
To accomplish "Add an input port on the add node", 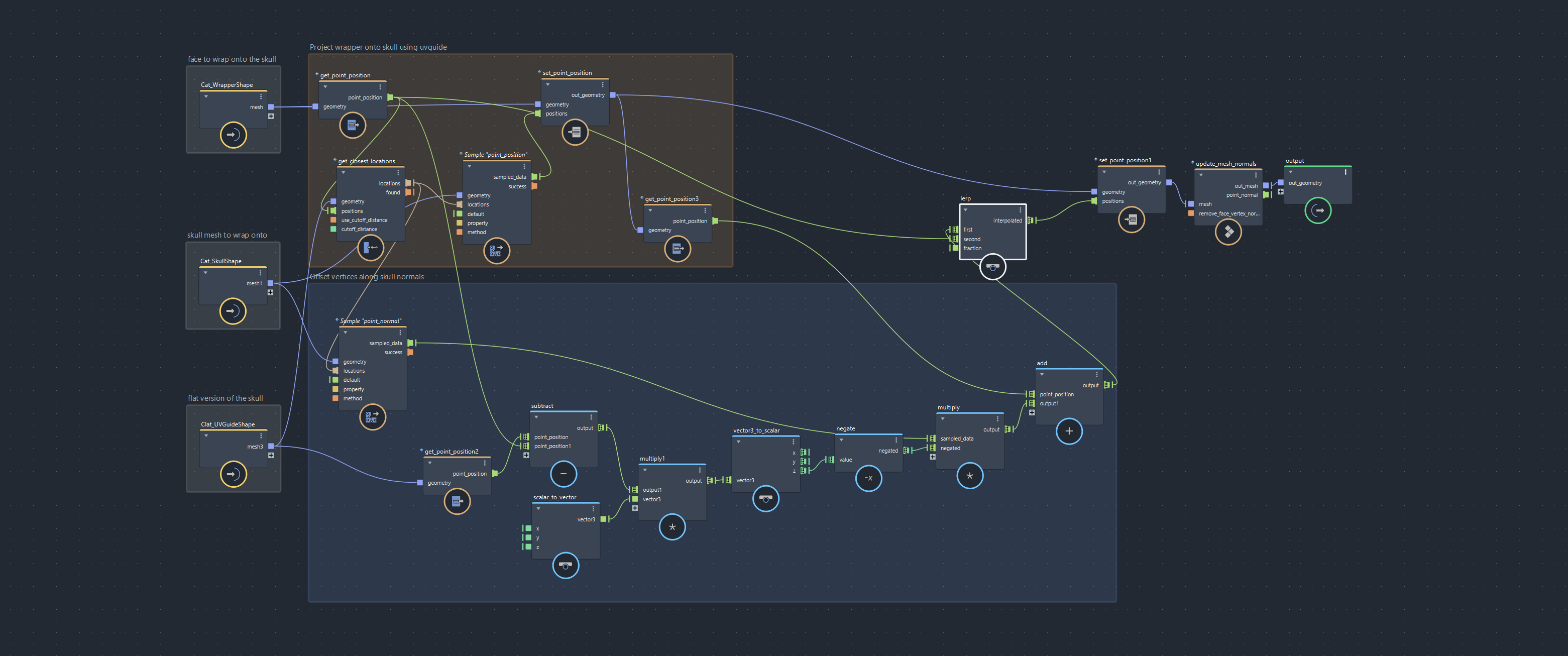I will 1032,412.
